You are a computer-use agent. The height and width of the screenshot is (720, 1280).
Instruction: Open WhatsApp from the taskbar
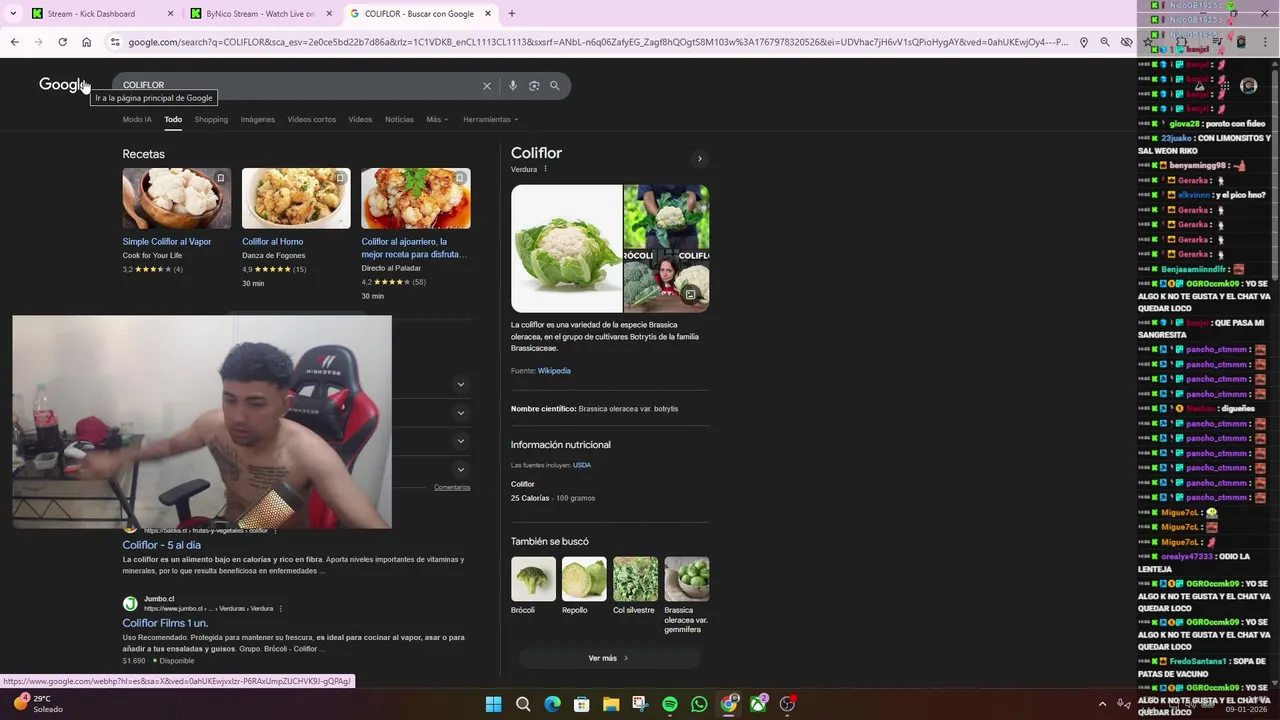click(699, 704)
